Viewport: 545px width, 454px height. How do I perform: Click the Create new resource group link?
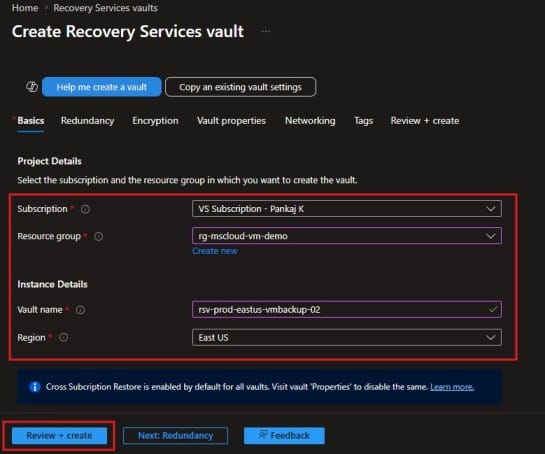(215, 251)
